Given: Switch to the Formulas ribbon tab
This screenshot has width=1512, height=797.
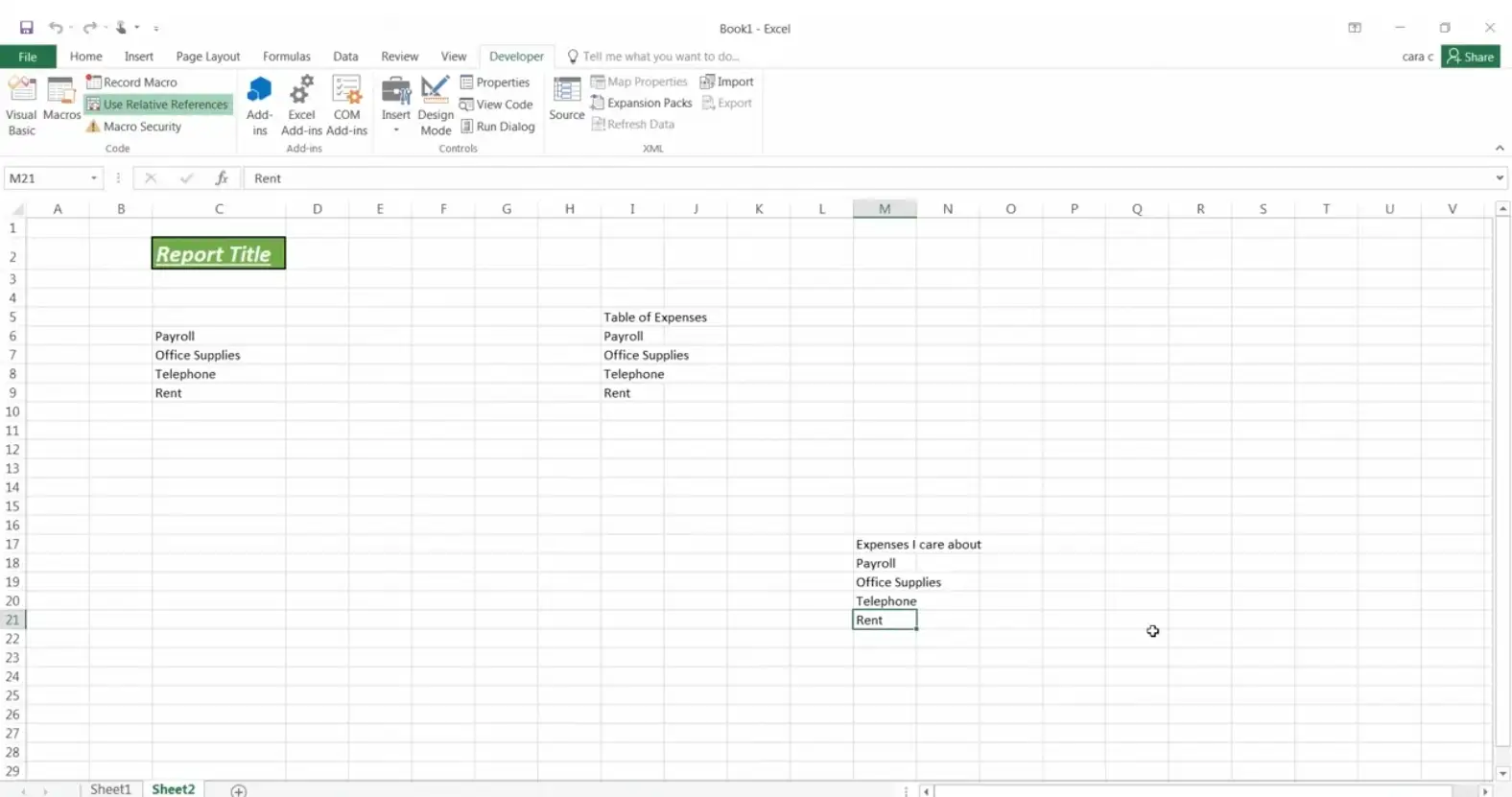Looking at the screenshot, I should [x=286, y=57].
